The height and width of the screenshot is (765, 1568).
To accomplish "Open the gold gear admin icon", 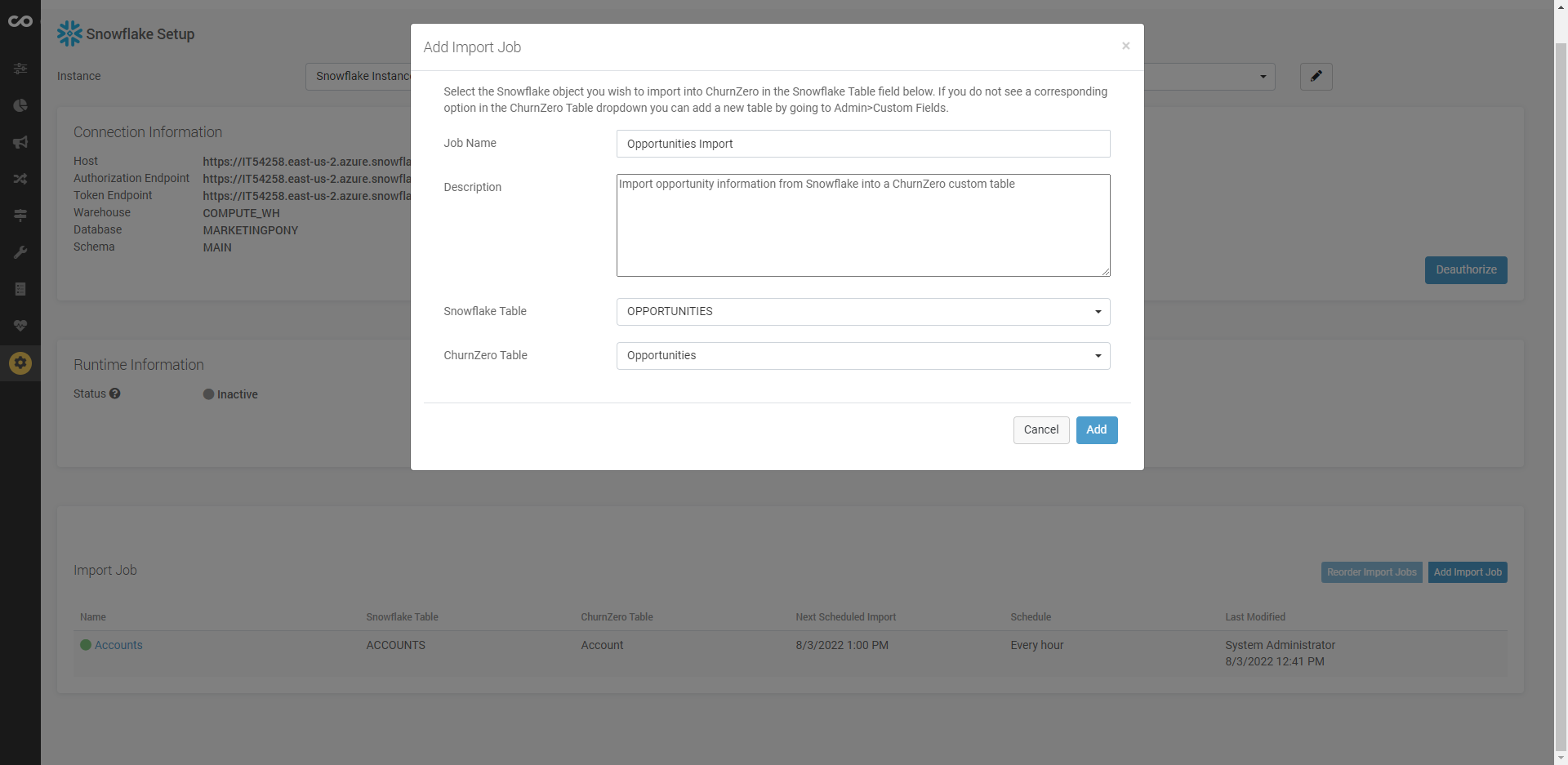I will 20,362.
